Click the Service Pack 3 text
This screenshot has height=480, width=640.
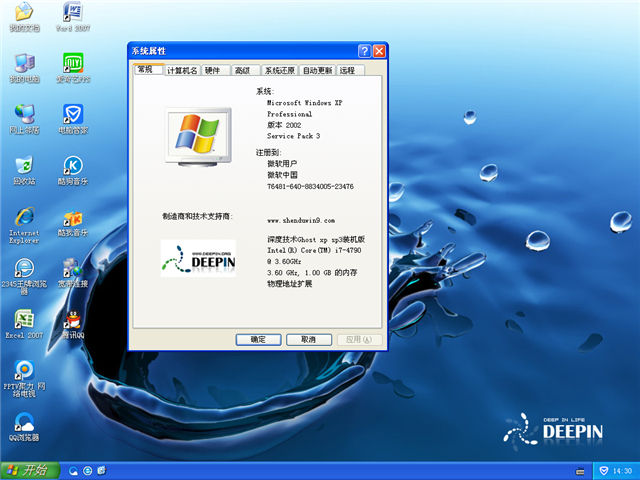pos(293,136)
